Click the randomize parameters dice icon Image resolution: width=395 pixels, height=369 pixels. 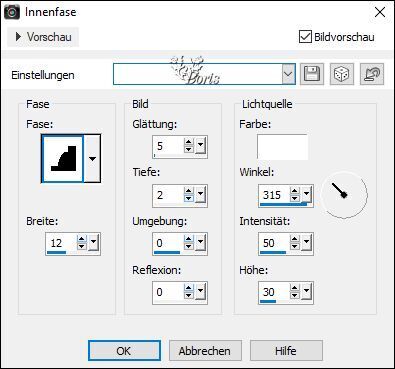342,74
